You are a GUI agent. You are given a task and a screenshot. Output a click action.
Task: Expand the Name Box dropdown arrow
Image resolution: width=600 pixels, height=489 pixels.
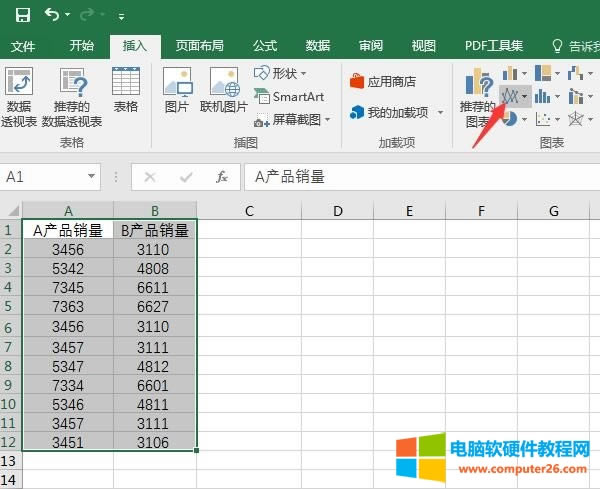(x=92, y=177)
